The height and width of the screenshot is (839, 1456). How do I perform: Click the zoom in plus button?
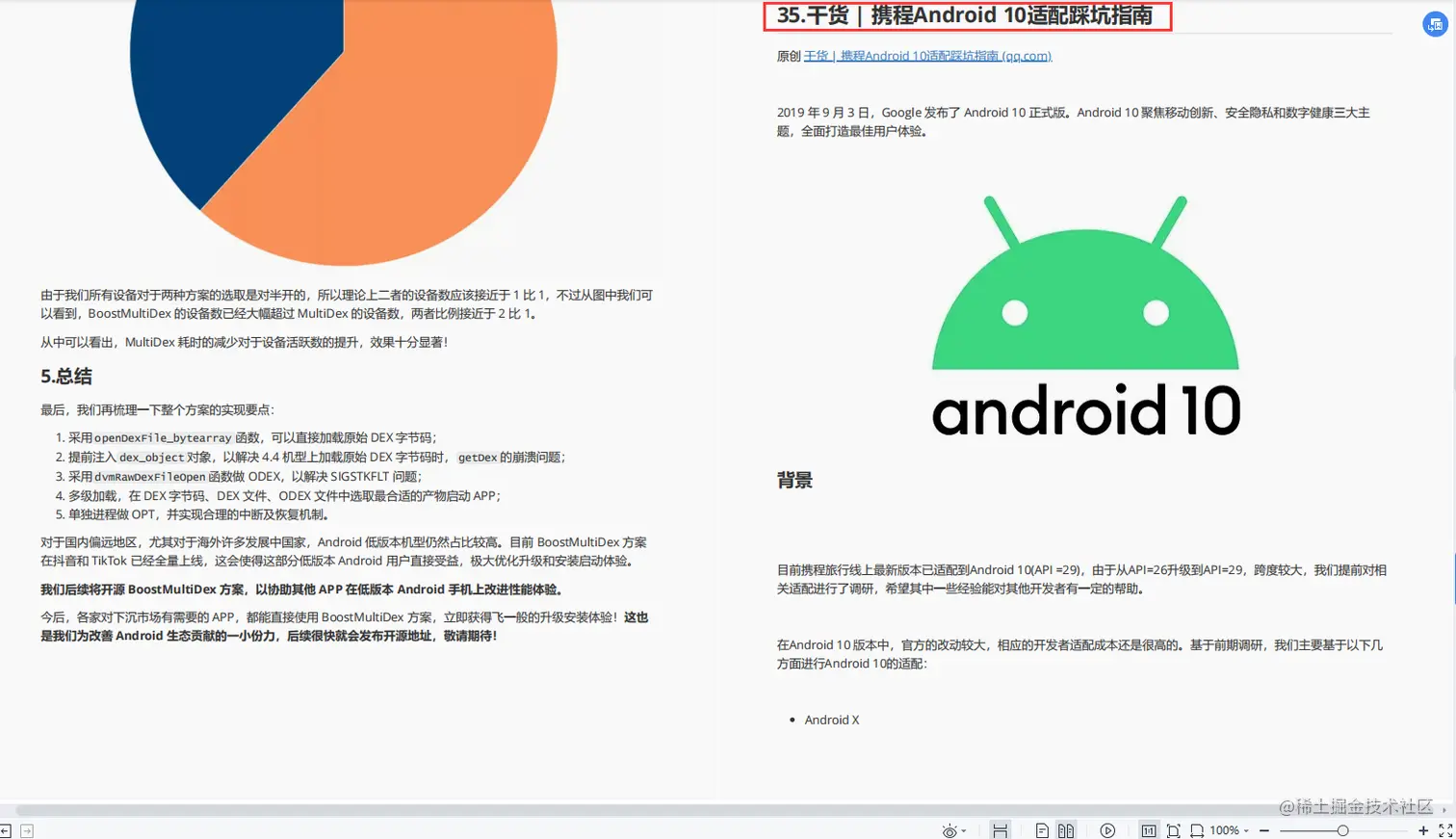tap(1423, 830)
